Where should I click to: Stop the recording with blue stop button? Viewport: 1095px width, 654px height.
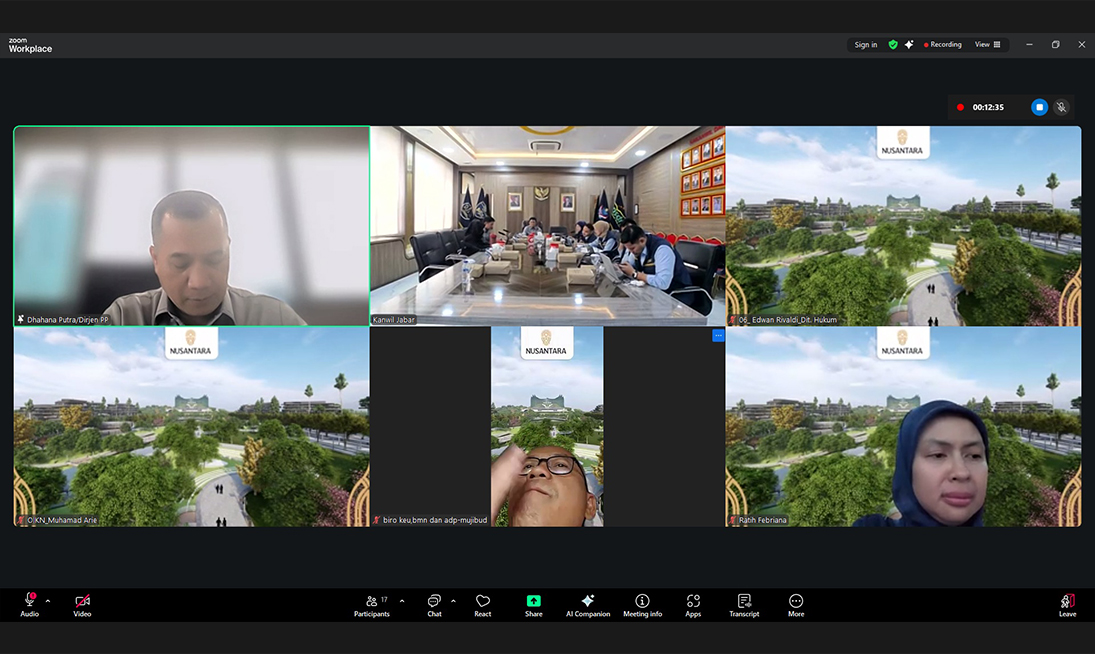1039,107
